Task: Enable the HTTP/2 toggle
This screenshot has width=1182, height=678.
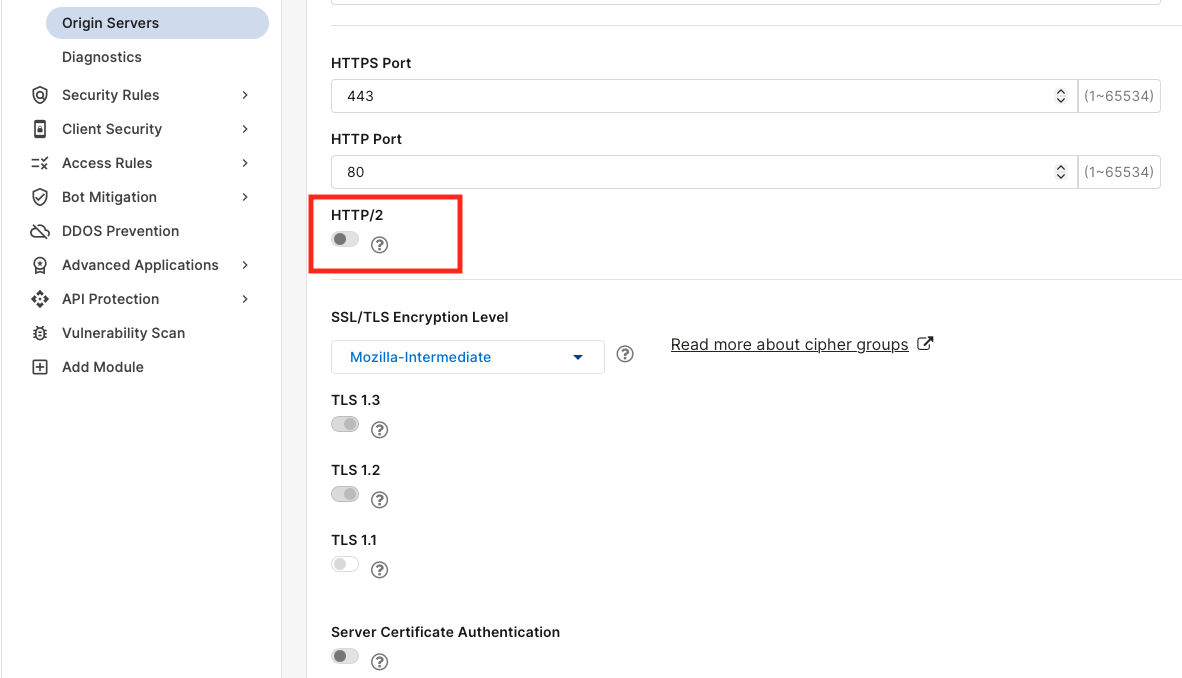Action: click(x=345, y=239)
